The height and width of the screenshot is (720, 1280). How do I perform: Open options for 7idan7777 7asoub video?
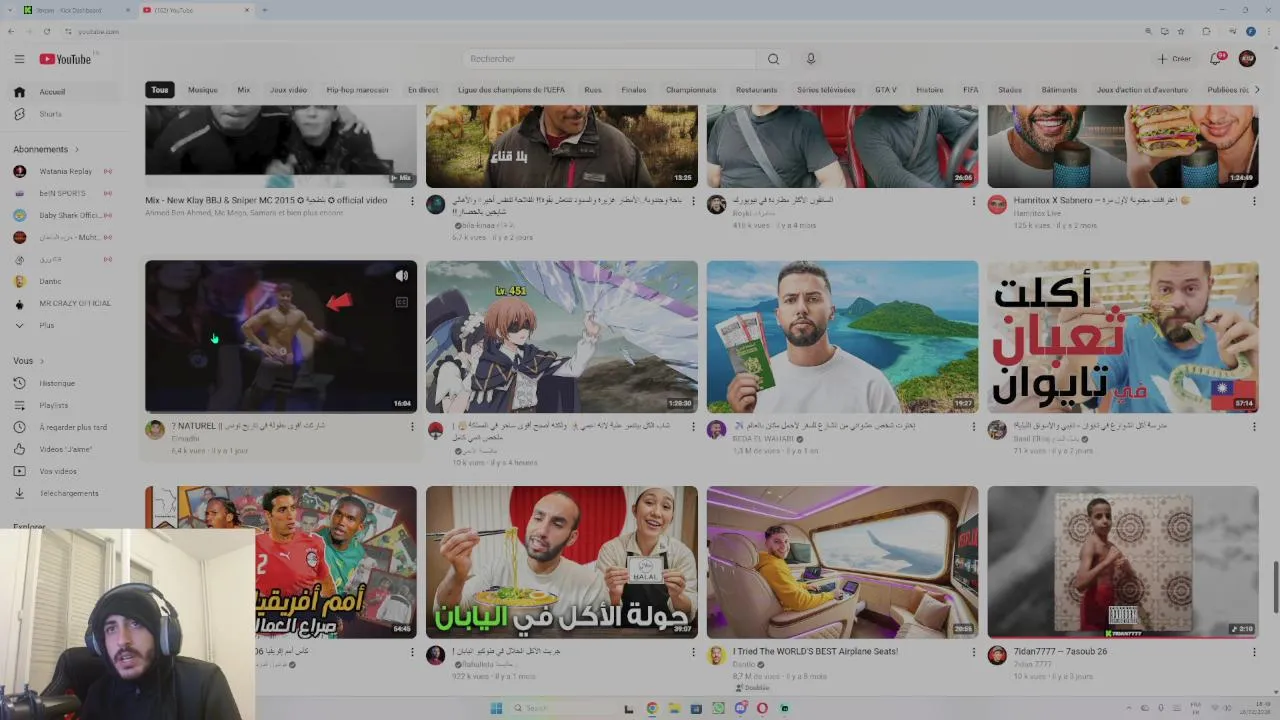(1254, 651)
